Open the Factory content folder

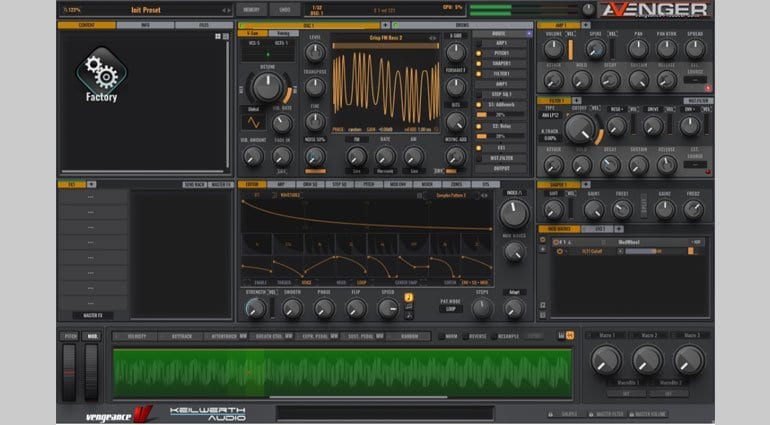pyautogui.click(x=101, y=74)
